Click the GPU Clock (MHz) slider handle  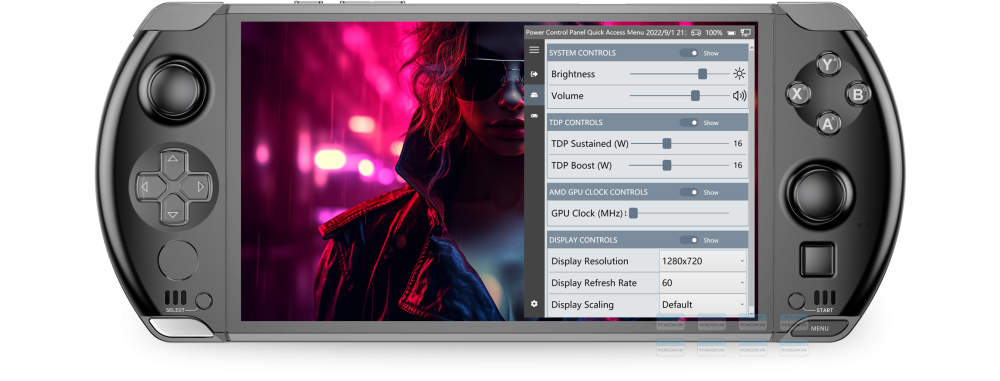coord(633,213)
